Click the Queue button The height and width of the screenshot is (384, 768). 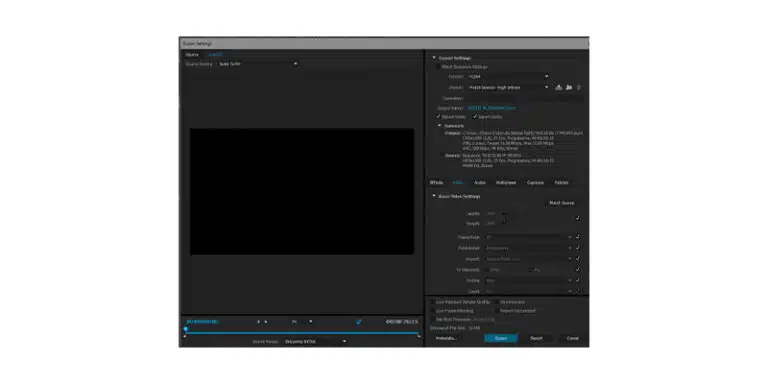tap(501, 338)
